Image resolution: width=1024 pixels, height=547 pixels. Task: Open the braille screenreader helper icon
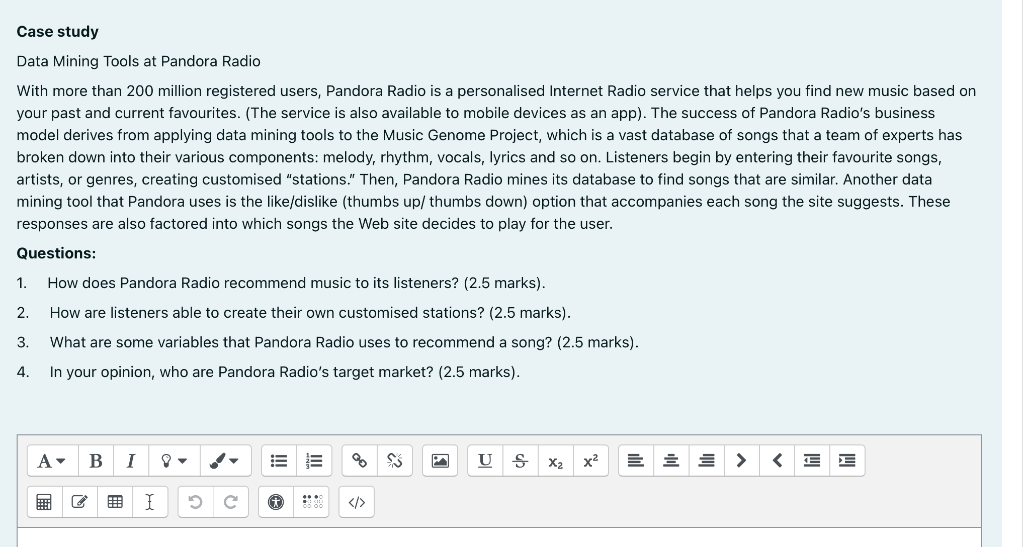pyautogui.click(x=312, y=502)
